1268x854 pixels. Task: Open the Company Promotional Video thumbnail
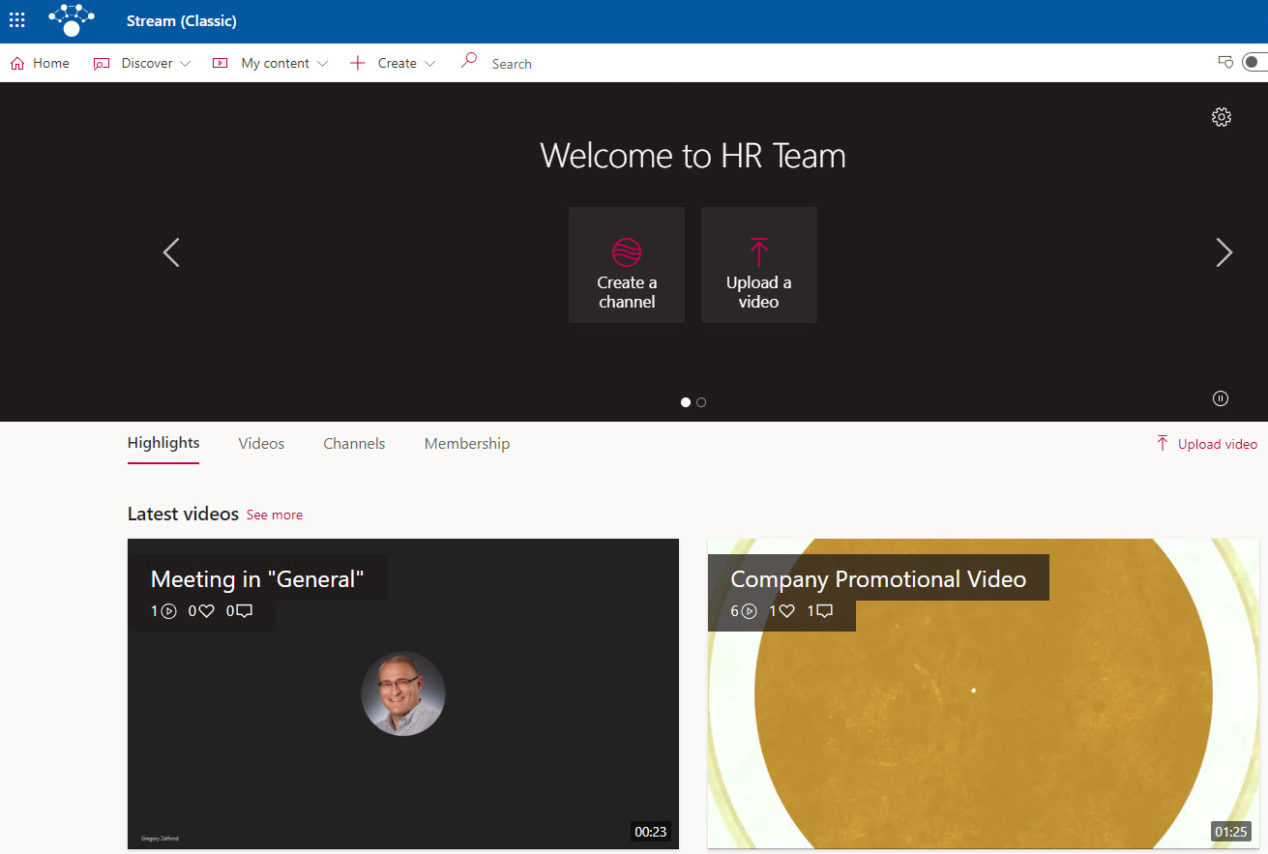tap(982, 695)
